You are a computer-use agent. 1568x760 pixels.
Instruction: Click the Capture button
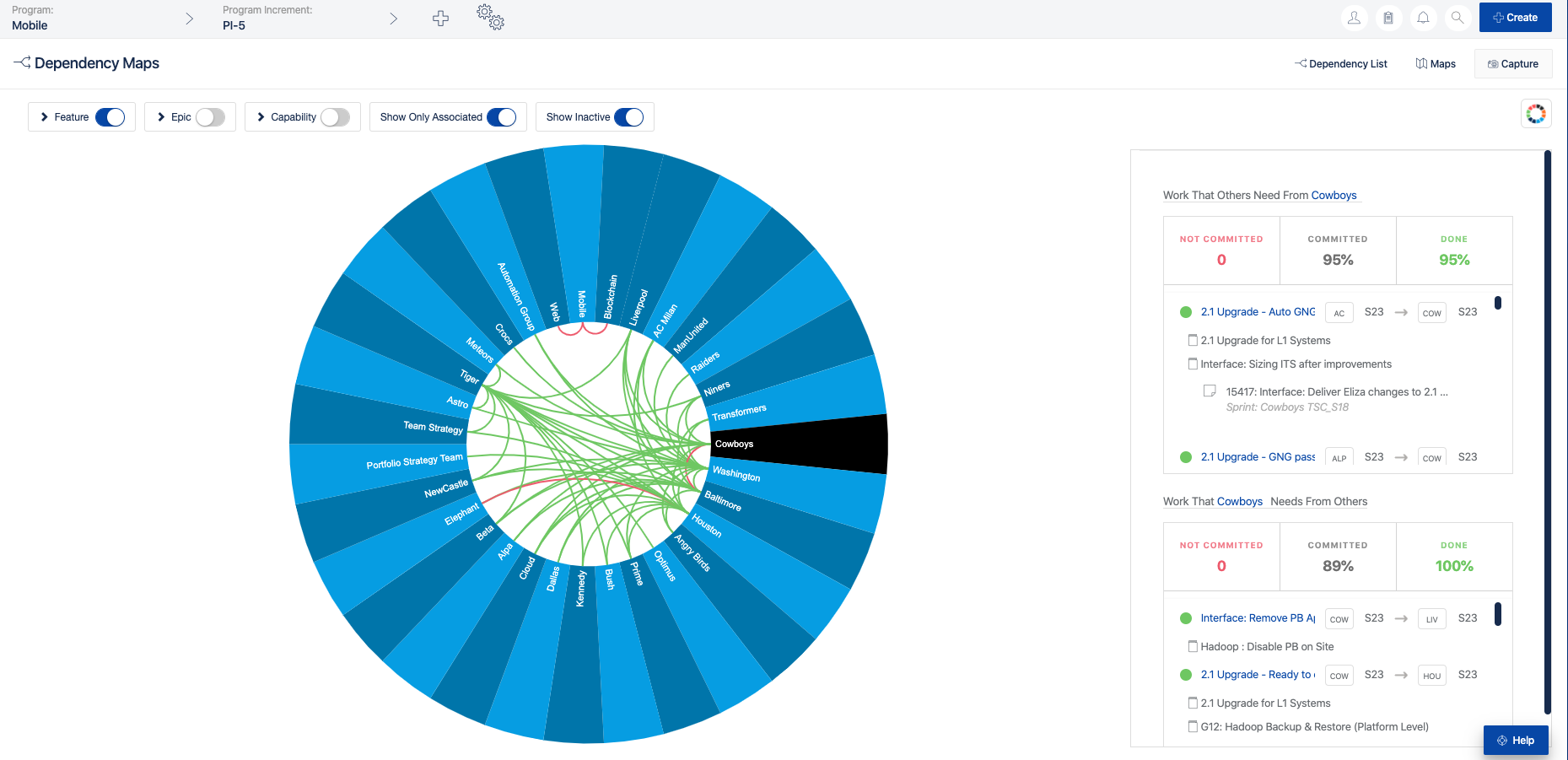click(1513, 64)
